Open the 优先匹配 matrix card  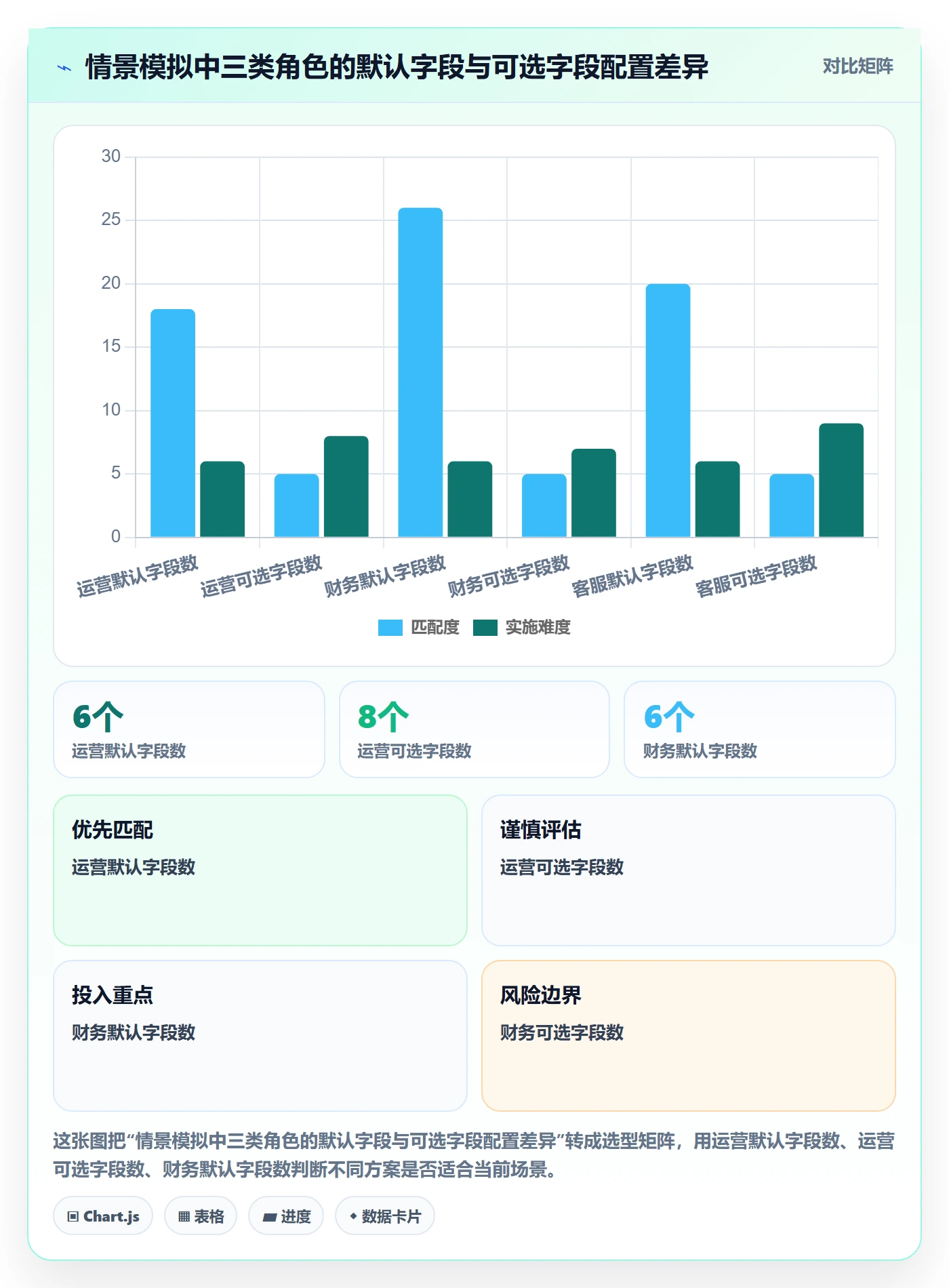pyautogui.click(x=260, y=870)
